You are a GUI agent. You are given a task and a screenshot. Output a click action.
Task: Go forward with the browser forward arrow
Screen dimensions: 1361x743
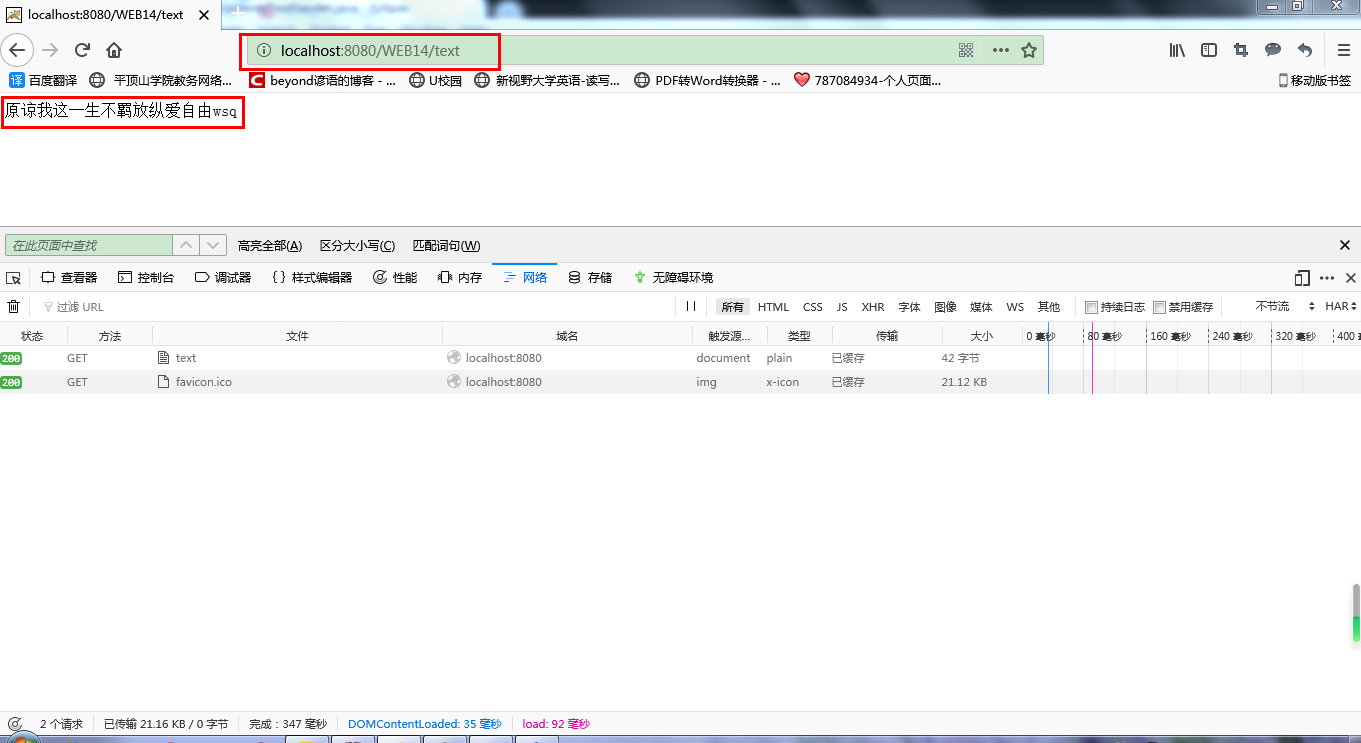pos(50,50)
